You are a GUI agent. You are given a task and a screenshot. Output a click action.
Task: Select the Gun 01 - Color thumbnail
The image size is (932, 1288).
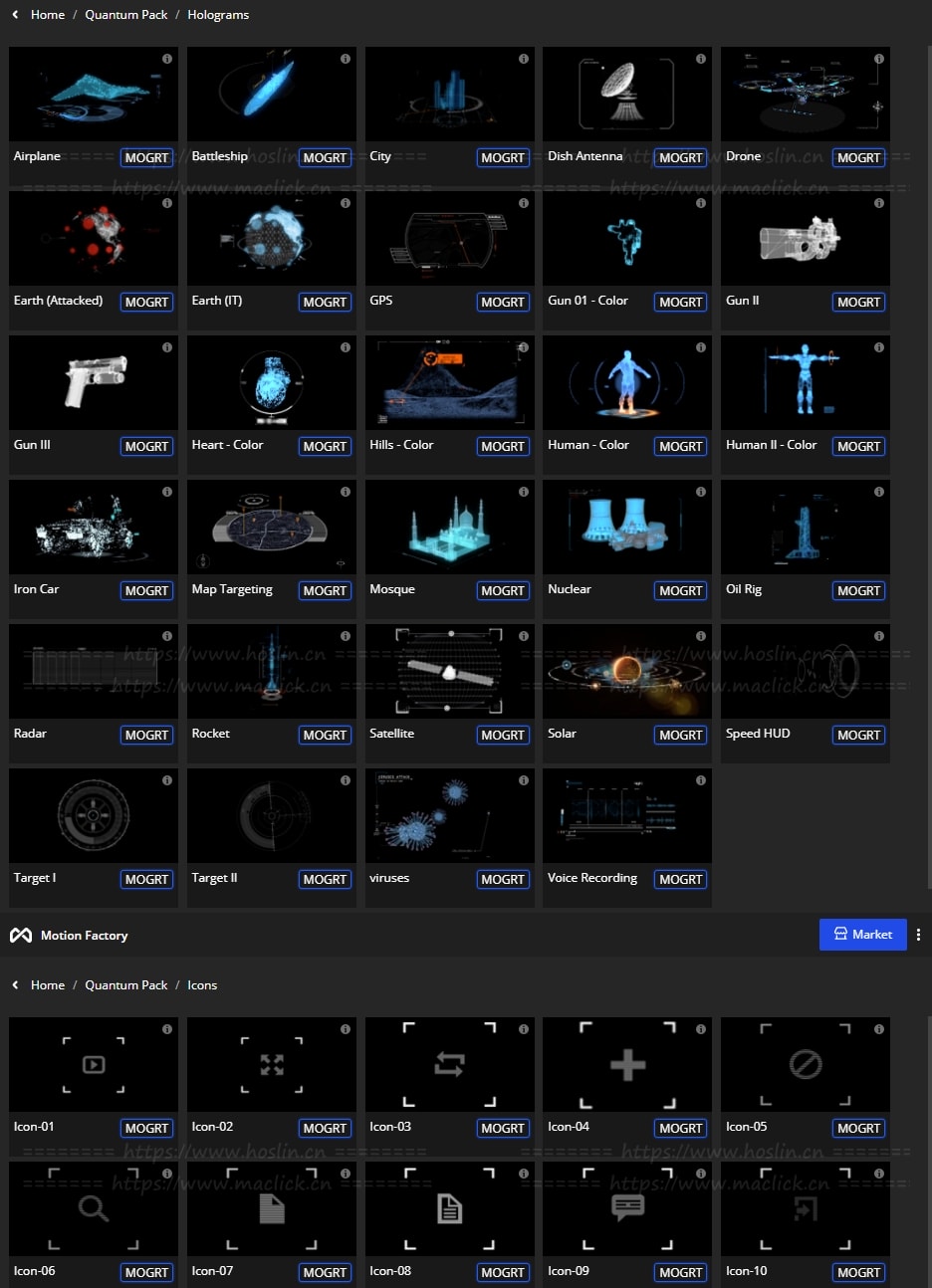pyautogui.click(x=627, y=239)
